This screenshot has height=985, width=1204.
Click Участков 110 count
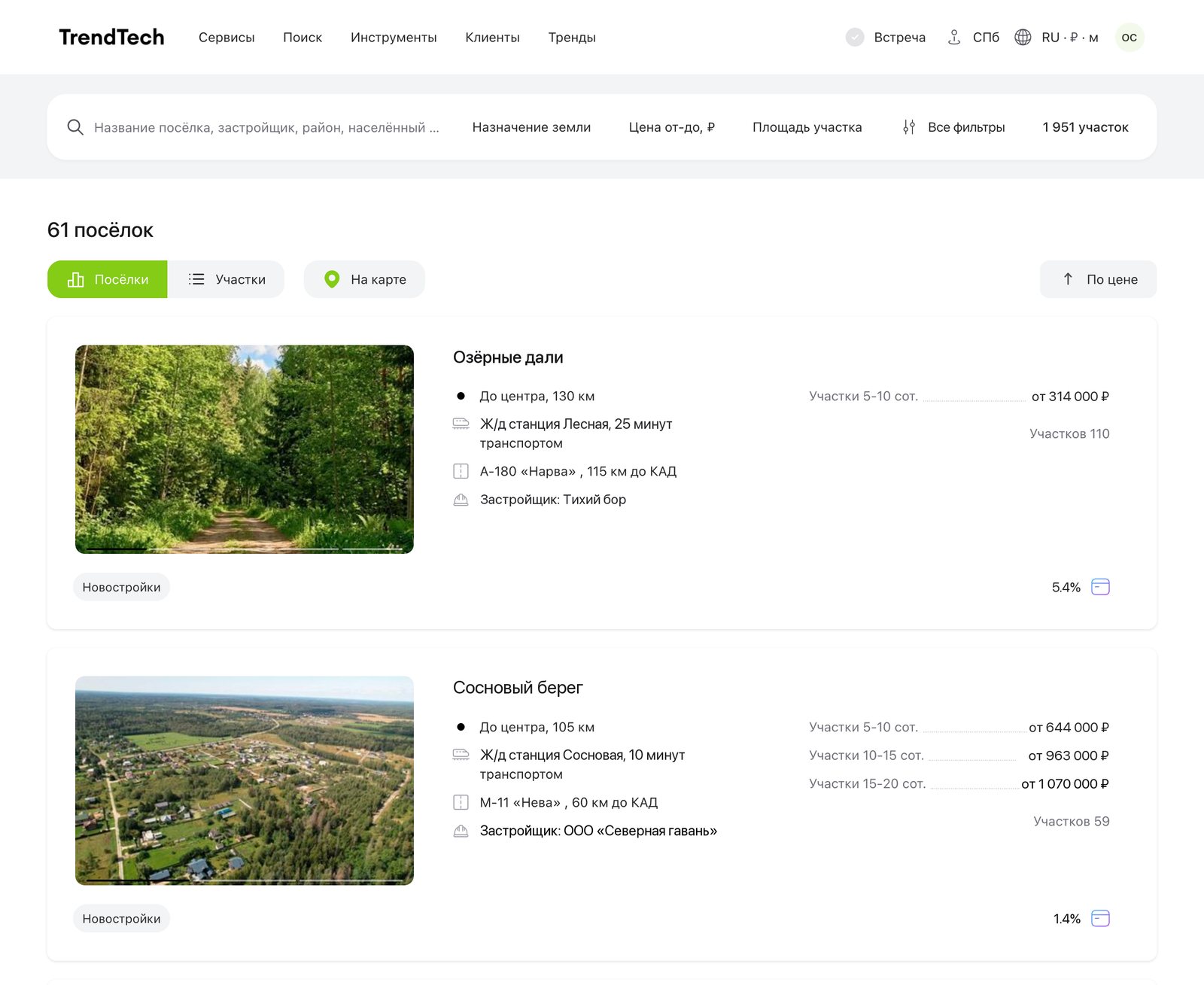tap(1069, 433)
